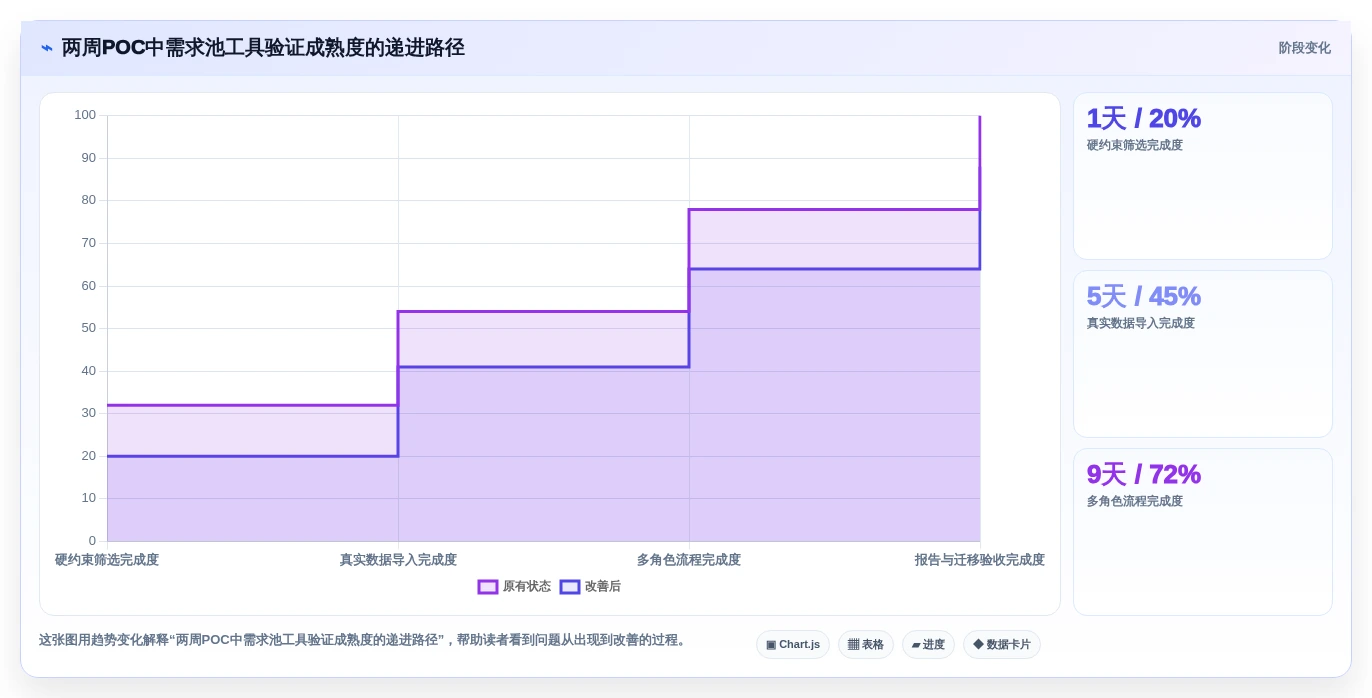1372x698 pixels.
Task: Click x-axis label 多角色流程完成度
Action: (689, 560)
